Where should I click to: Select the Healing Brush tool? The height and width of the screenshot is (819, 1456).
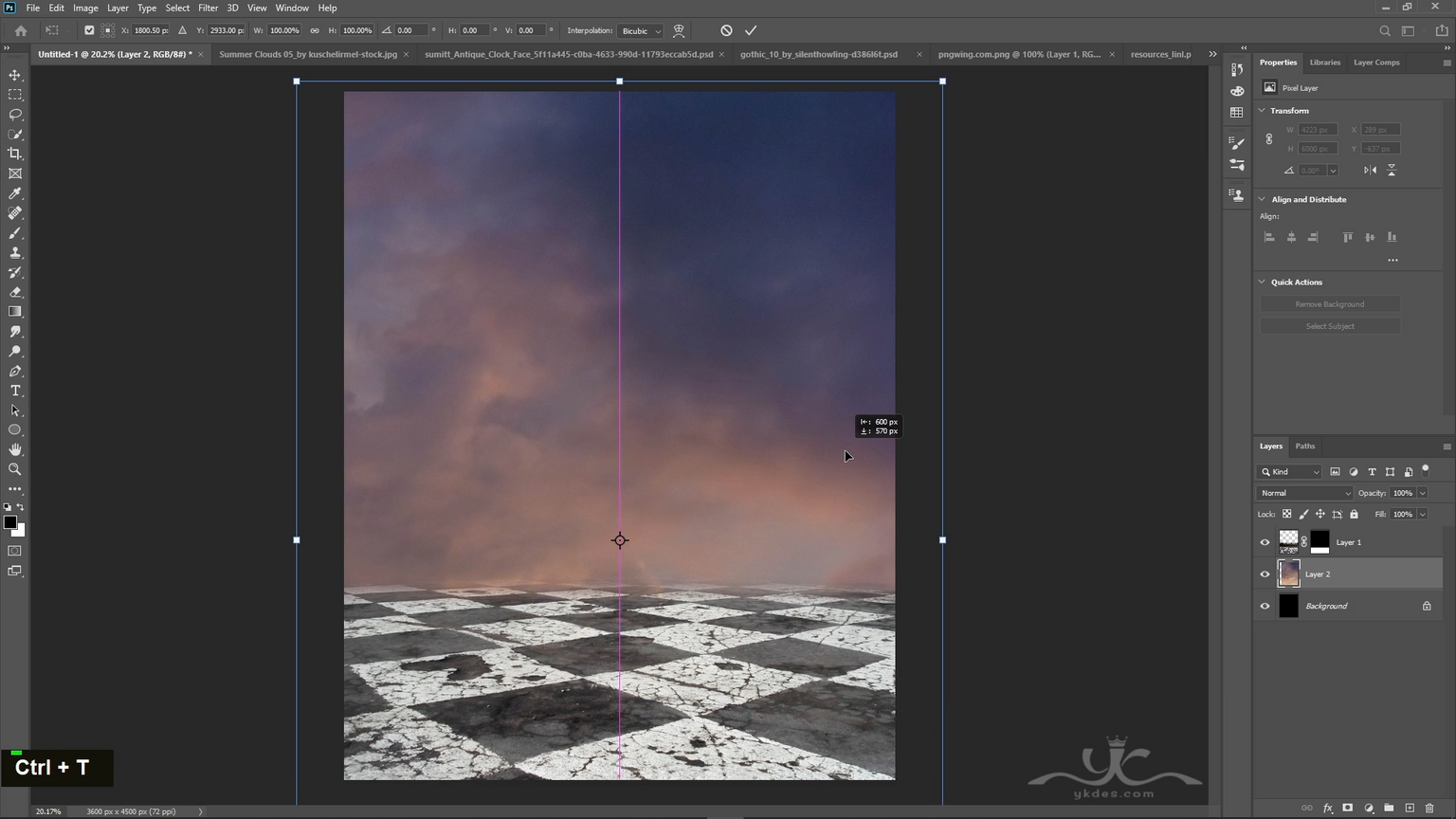pos(15,213)
